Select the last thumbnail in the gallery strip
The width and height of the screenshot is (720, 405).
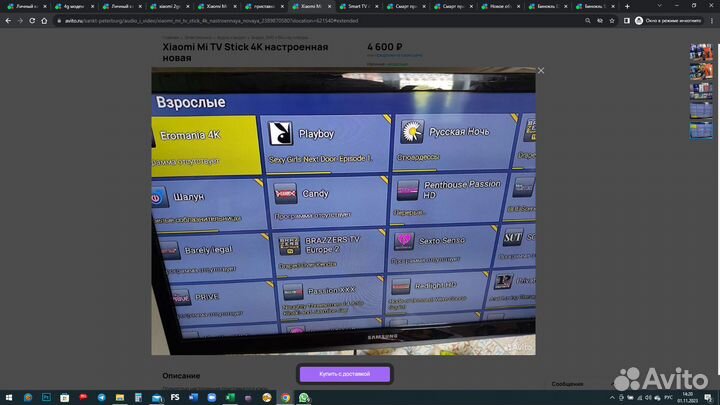point(700,128)
